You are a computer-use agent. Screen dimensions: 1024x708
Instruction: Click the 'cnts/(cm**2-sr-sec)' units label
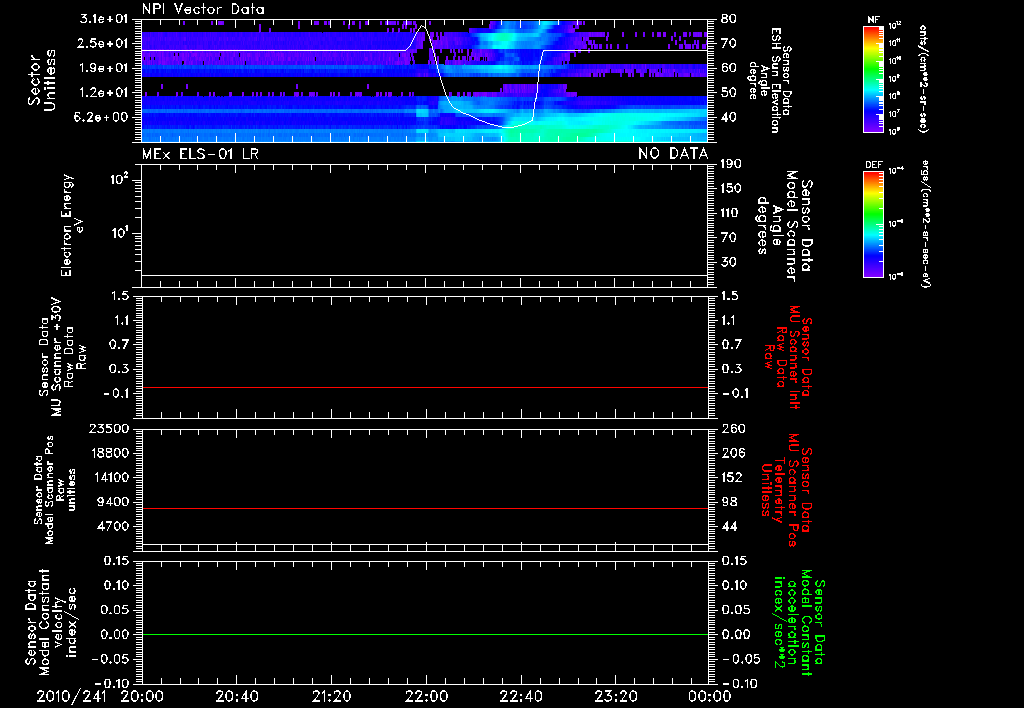pyautogui.click(x=923, y=79)
